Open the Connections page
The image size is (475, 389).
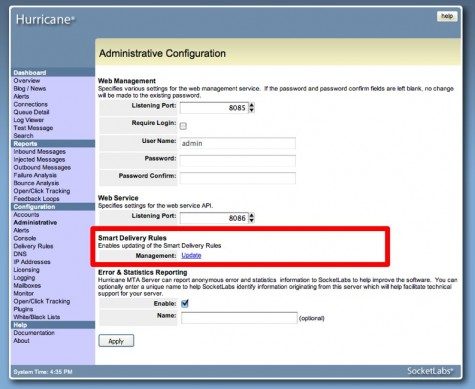(30, 104)
